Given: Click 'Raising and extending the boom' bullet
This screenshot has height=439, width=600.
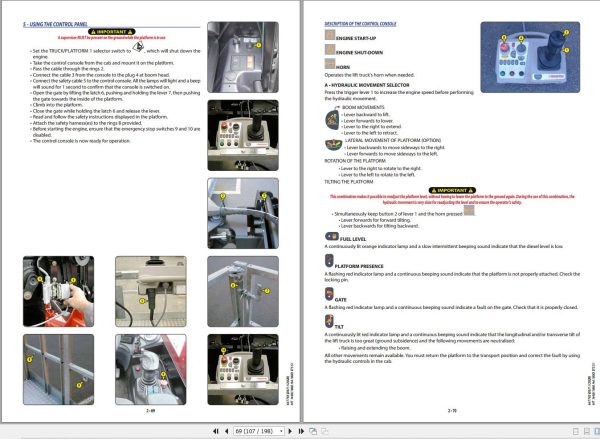Looking at the screenshot, I should [376, 348].
